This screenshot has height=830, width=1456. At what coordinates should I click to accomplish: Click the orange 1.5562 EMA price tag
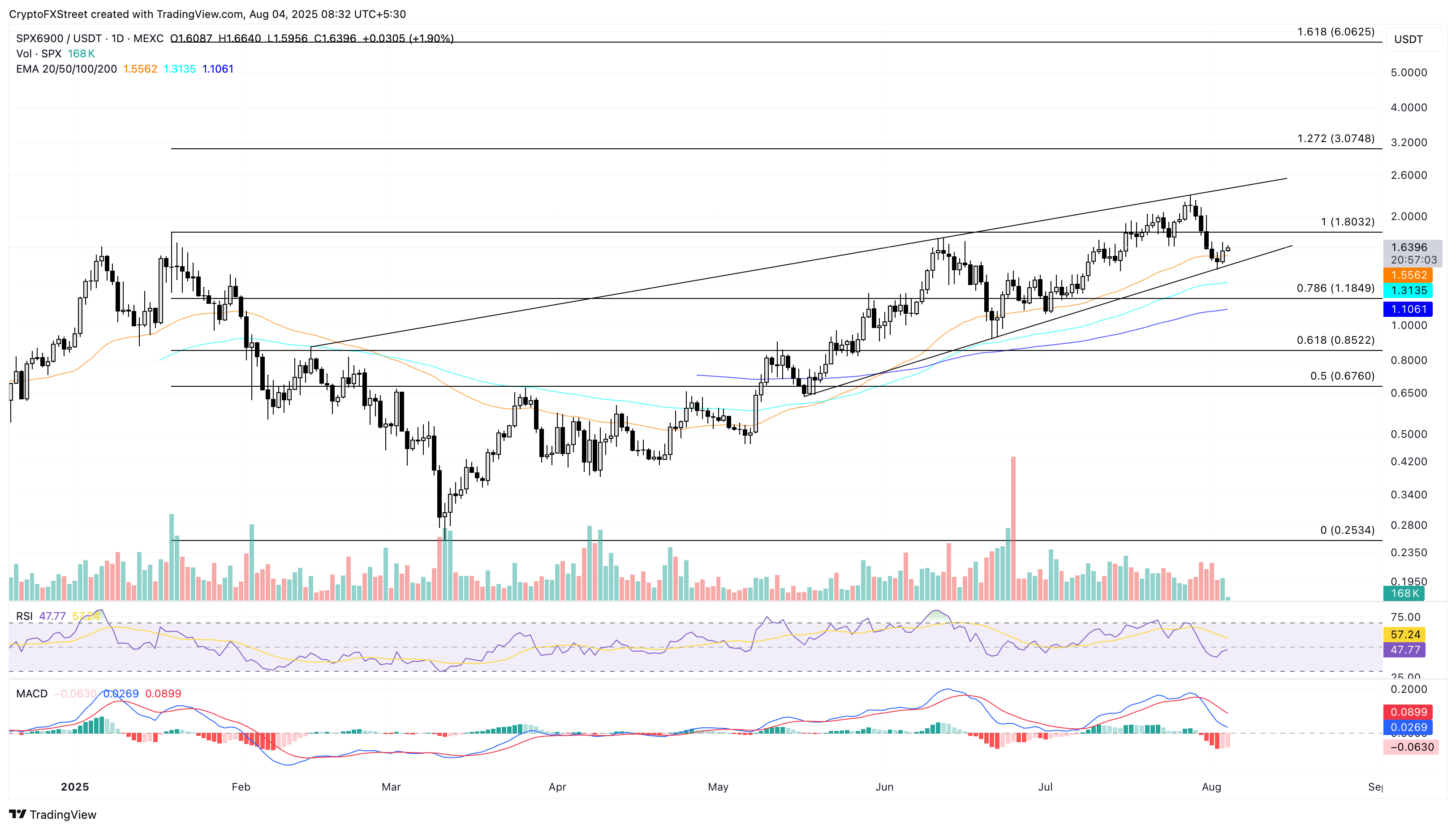[x=1408, y=275]
